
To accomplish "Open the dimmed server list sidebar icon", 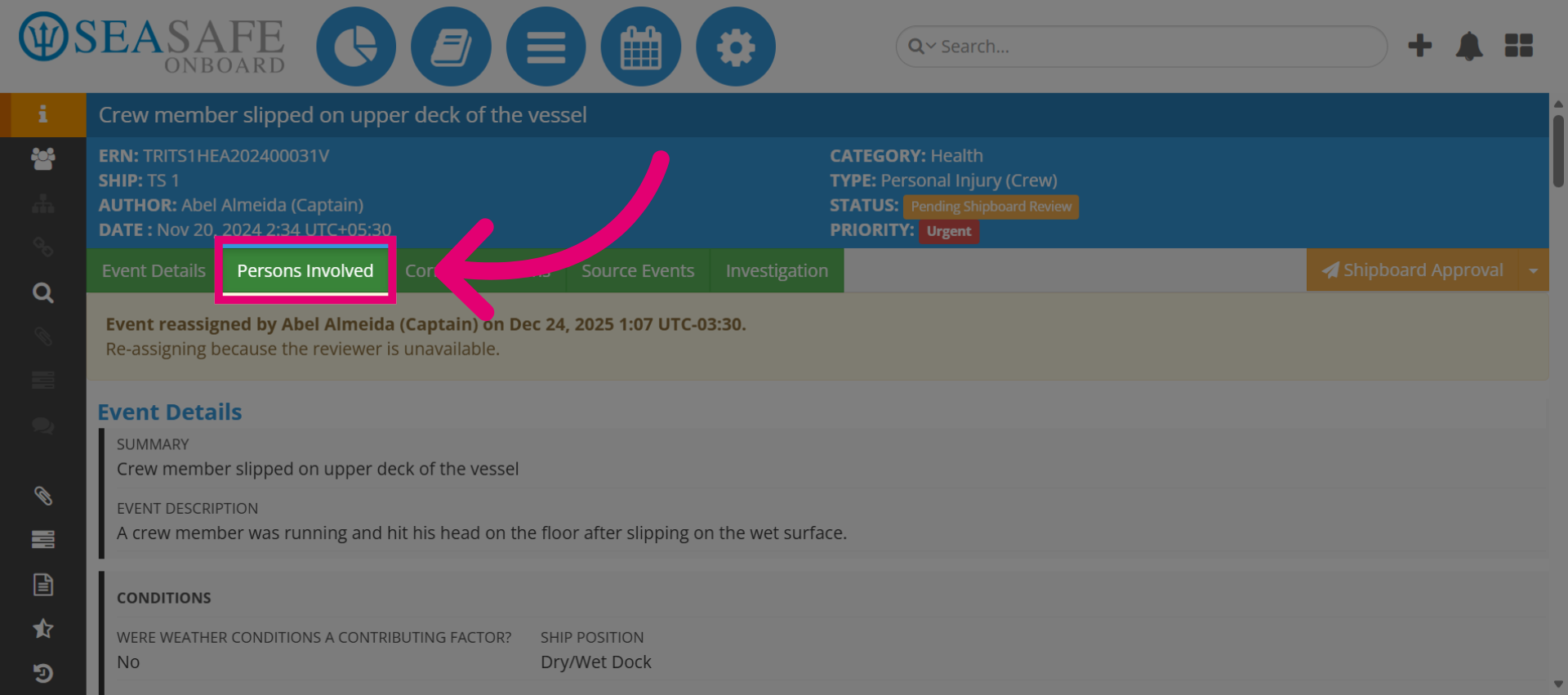I will tap(42, 380).
